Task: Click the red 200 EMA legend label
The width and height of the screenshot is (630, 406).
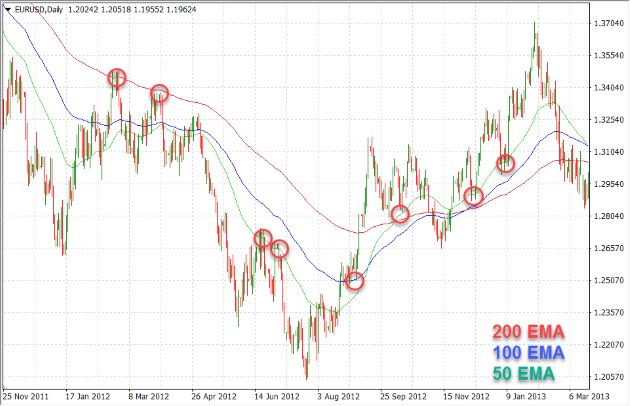Action: point(528,332)
